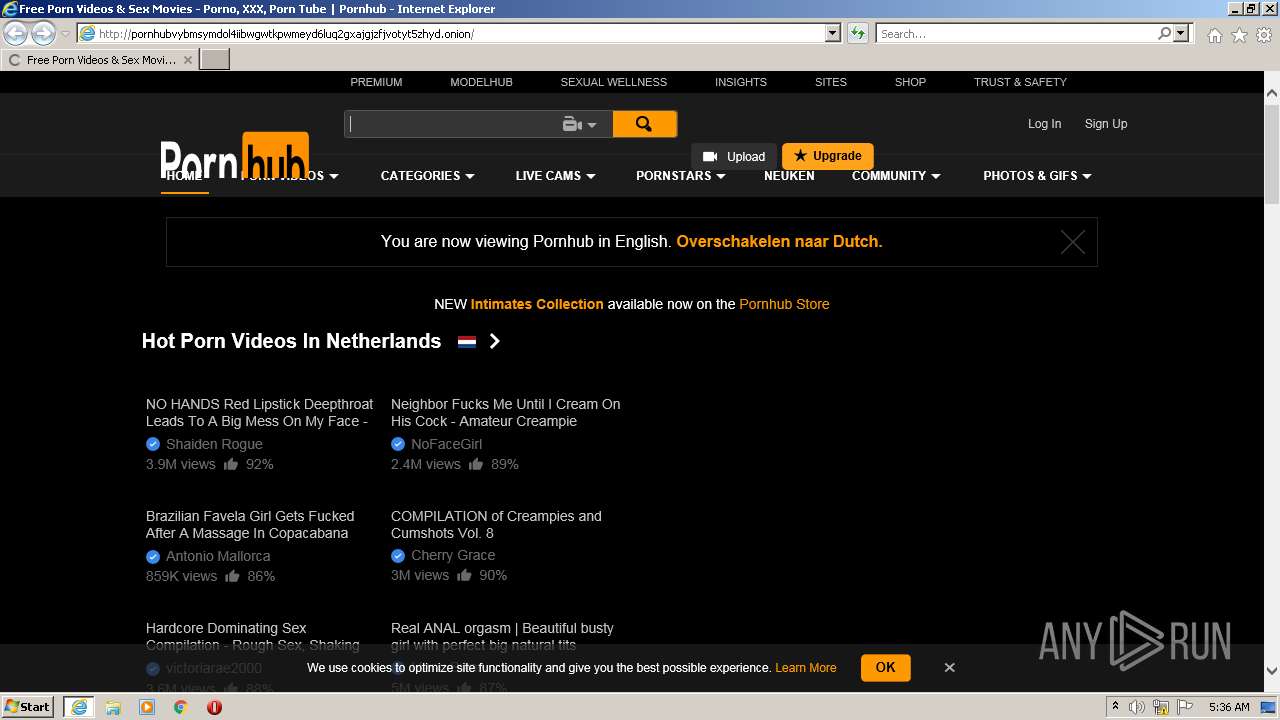Accept cookies with the OK button
Screen dimensions: 1280x720
click(x=885, y=667)
